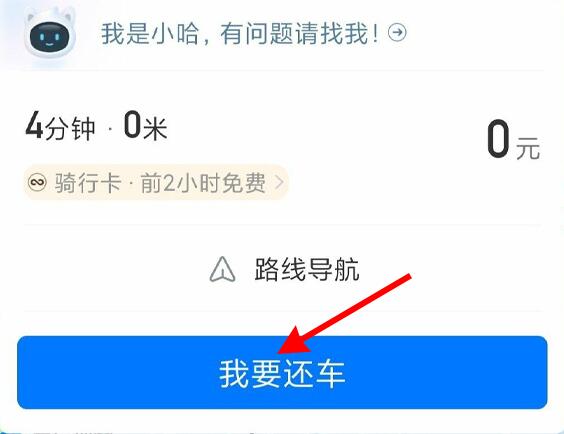
Task: Click the 0米 ride distance
Action: tap(145, 126)
